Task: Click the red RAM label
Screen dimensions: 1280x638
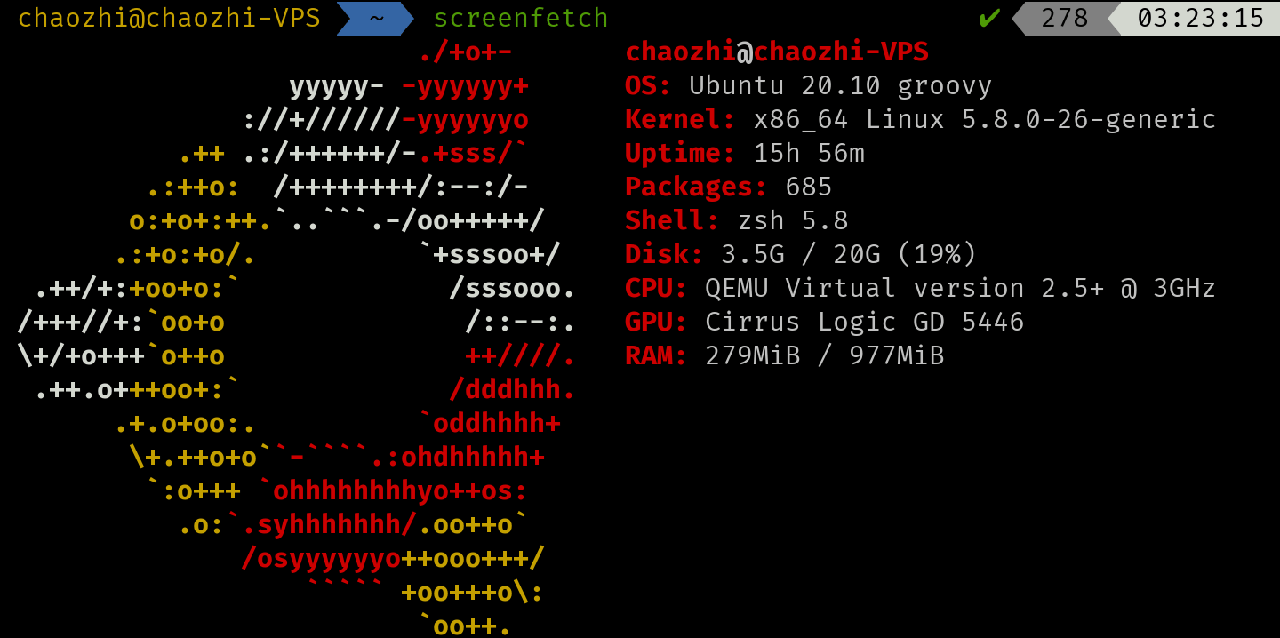Action: pyautogui.click(x=656, y=356)
